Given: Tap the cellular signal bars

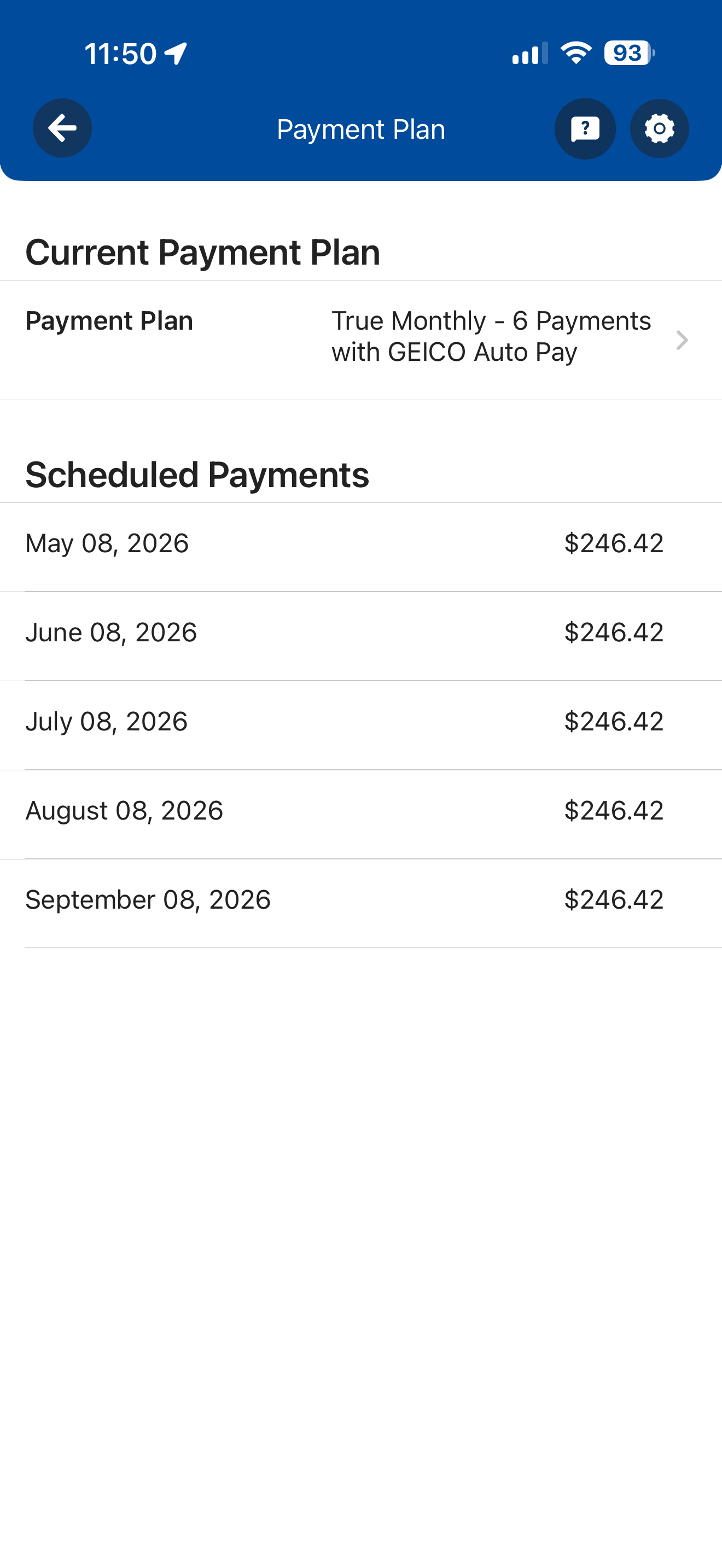Looking at the screenshot, I should 529,54.
